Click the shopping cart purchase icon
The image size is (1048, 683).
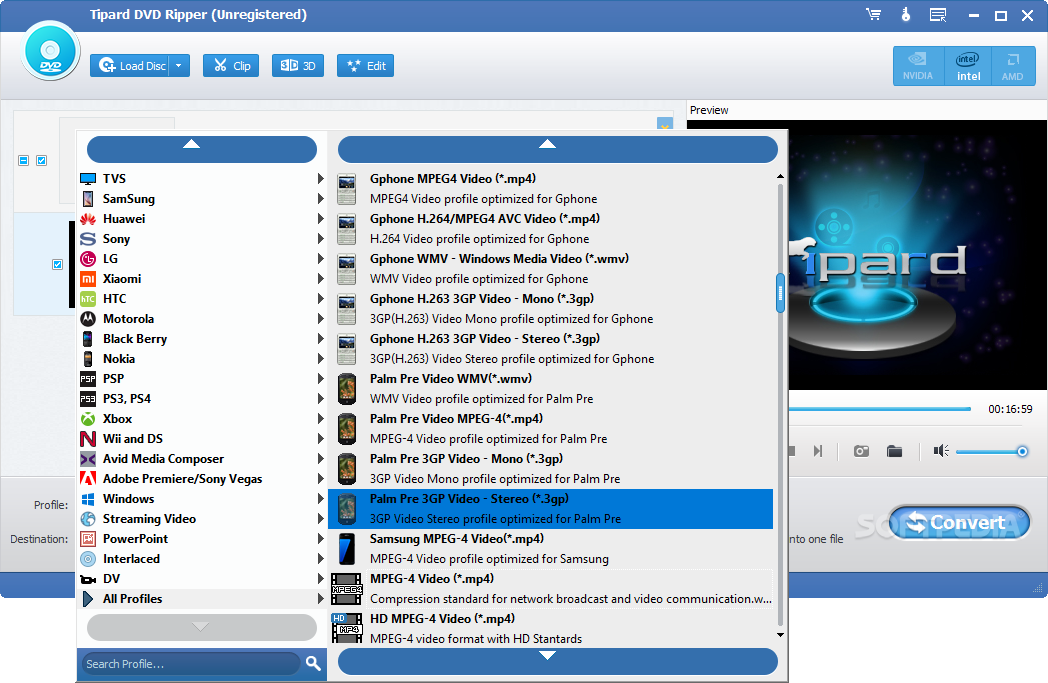tap(873, 15)
